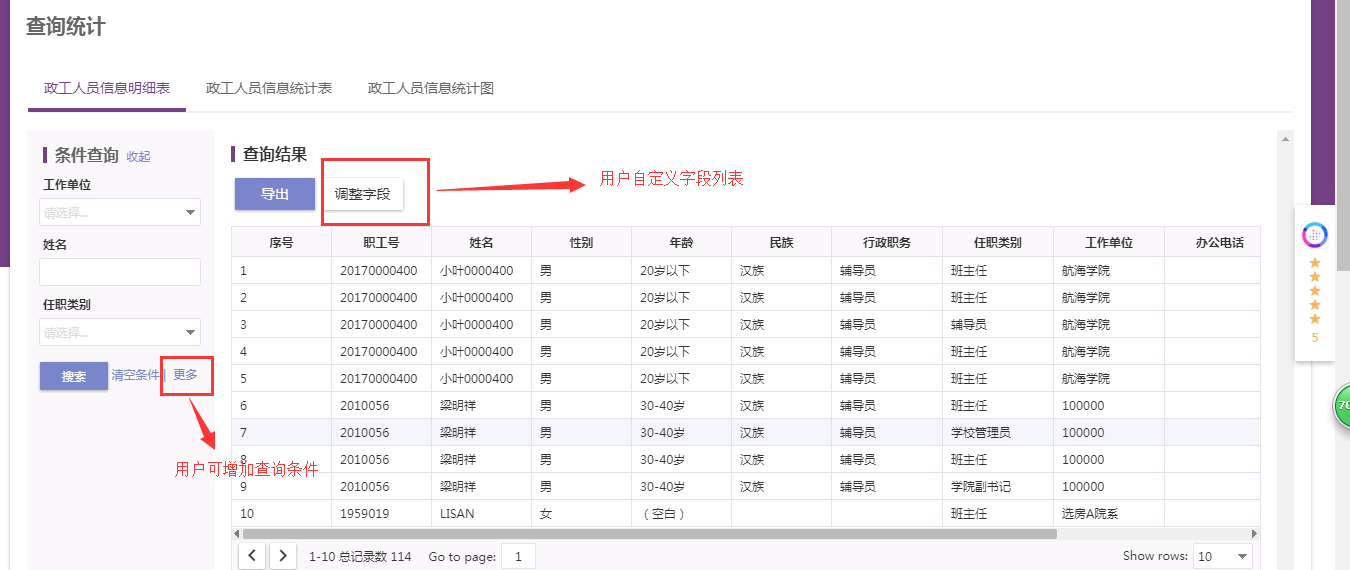
Task: Click 清空条件 link
Action: (135, 375)
